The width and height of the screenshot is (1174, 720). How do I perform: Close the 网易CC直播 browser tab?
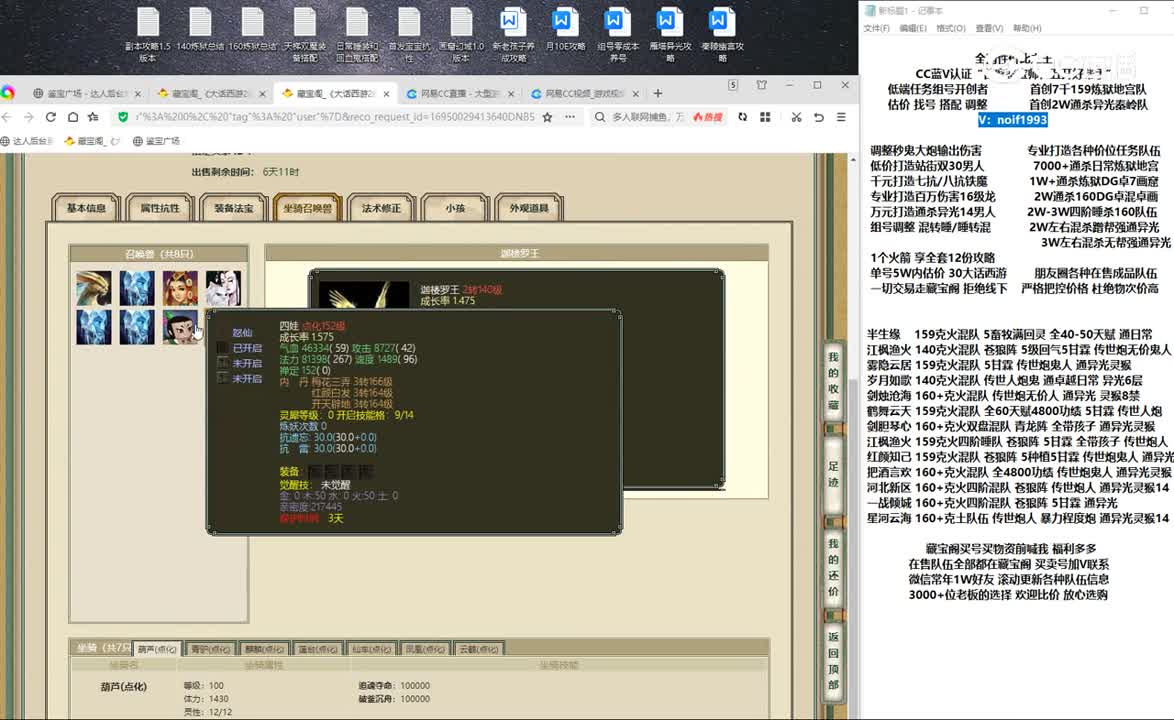(511, 94)
